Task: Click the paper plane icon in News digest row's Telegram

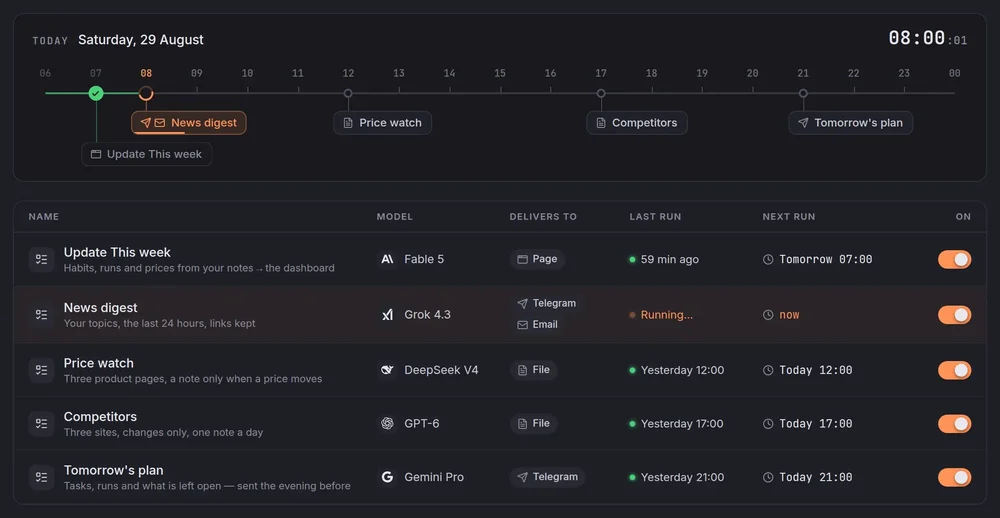Action: click(522, 304)
